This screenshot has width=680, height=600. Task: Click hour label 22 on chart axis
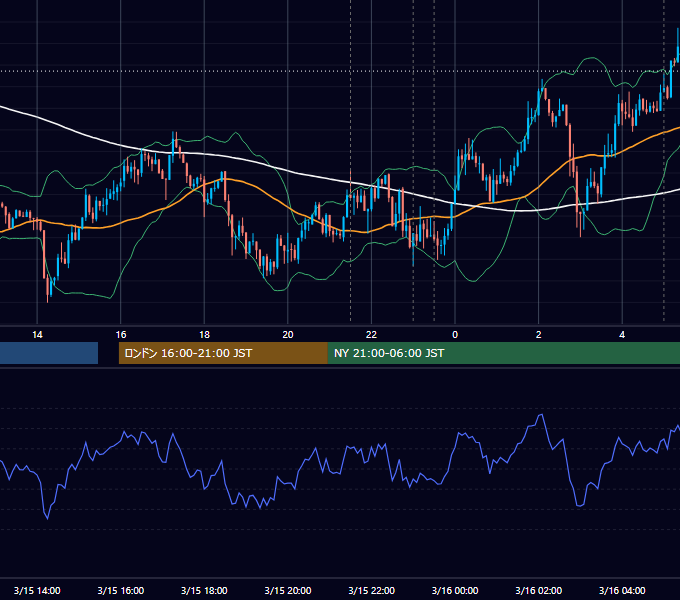[371, 335]
